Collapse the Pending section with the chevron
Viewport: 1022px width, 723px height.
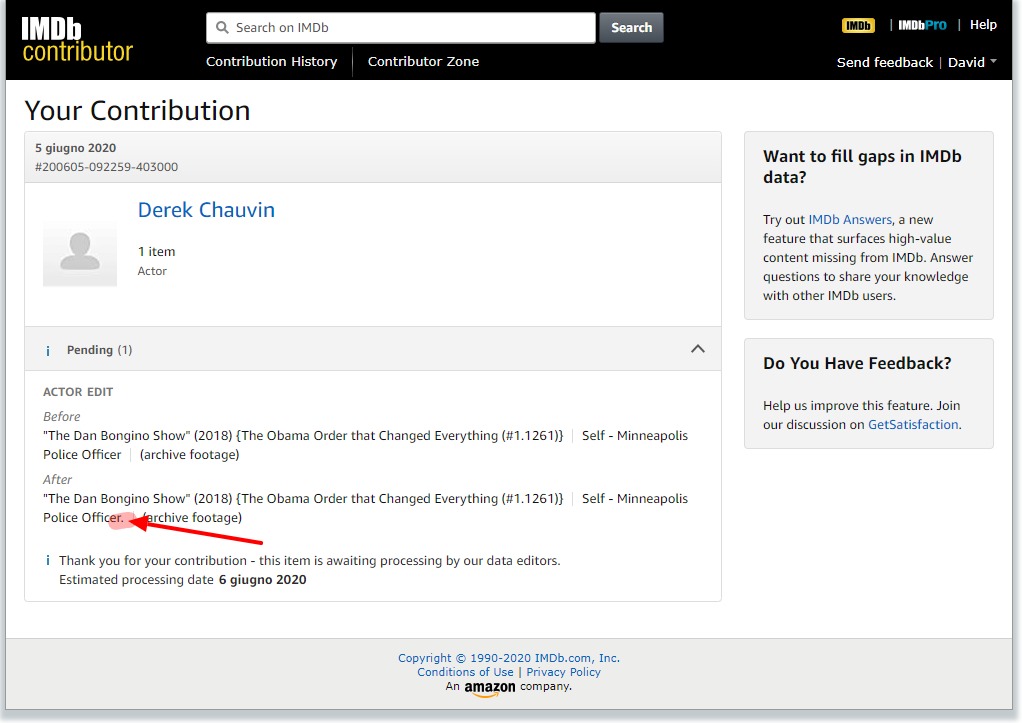click(x=697, y=349)
